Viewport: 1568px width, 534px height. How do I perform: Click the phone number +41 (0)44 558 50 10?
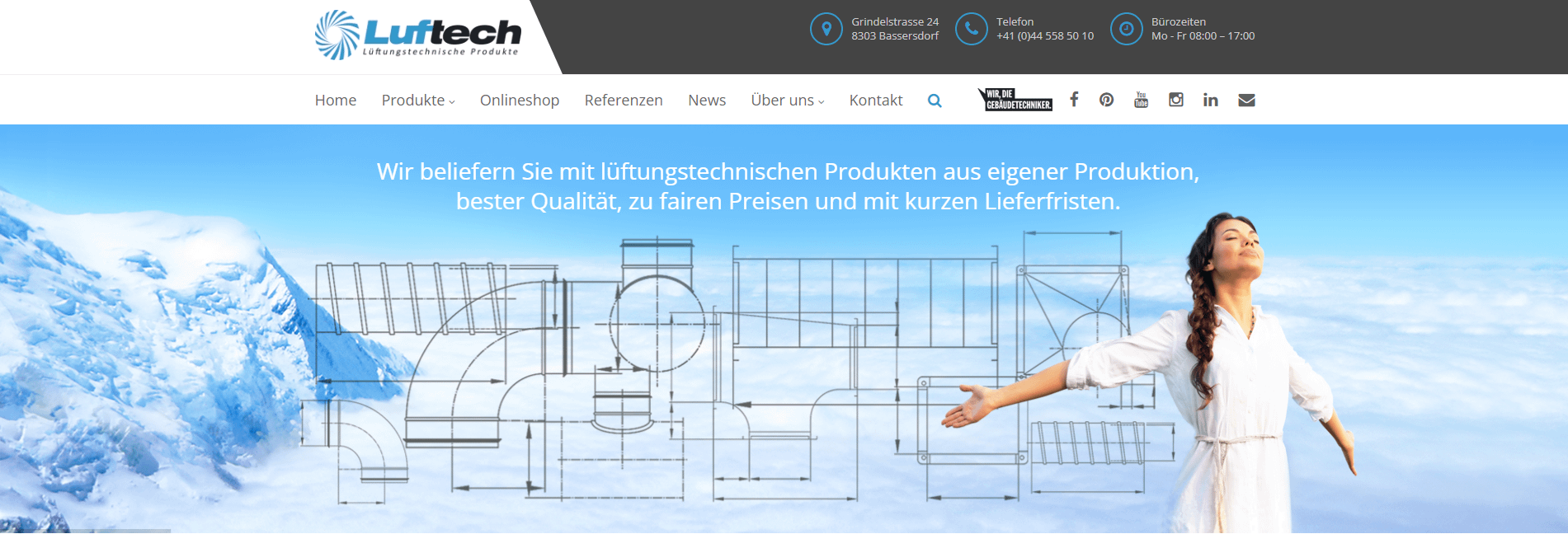(x=1045, y=36)
